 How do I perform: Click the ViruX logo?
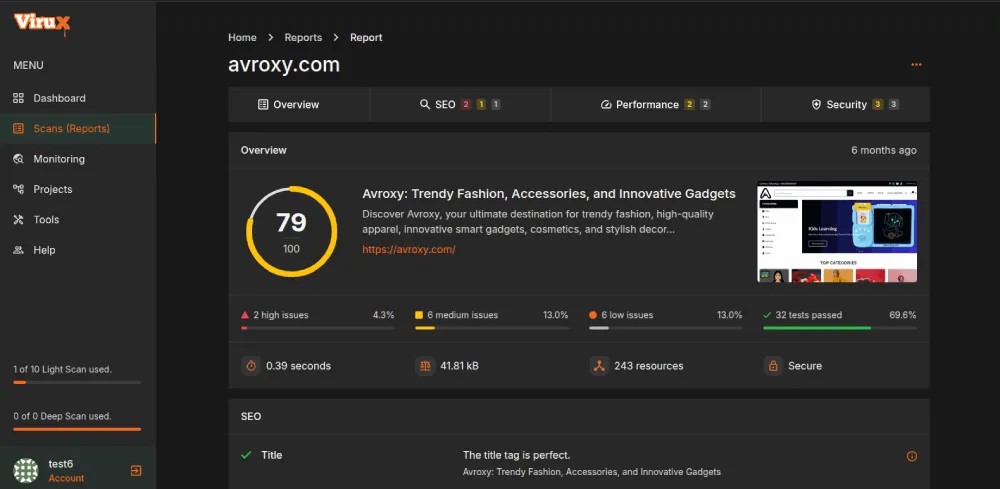click(x=42, y=24)
